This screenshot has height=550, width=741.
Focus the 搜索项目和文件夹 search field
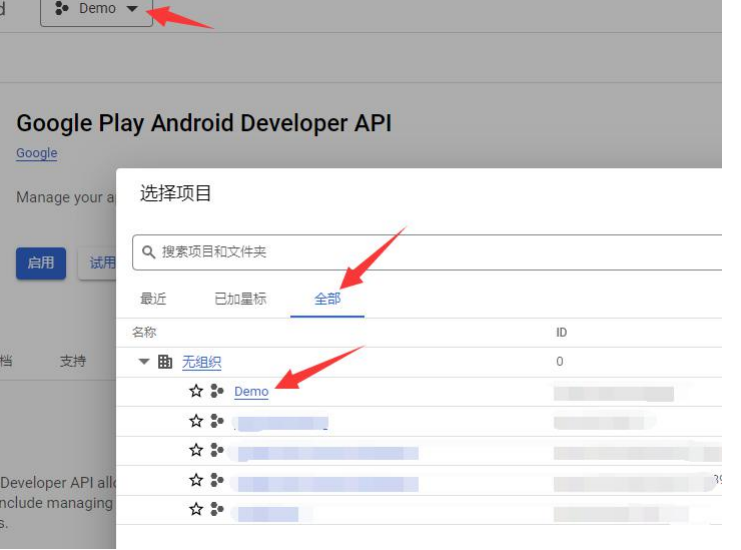(427, 252)
